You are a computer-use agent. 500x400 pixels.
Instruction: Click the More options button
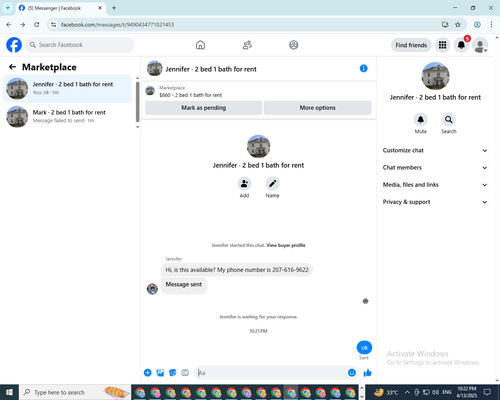317,108
